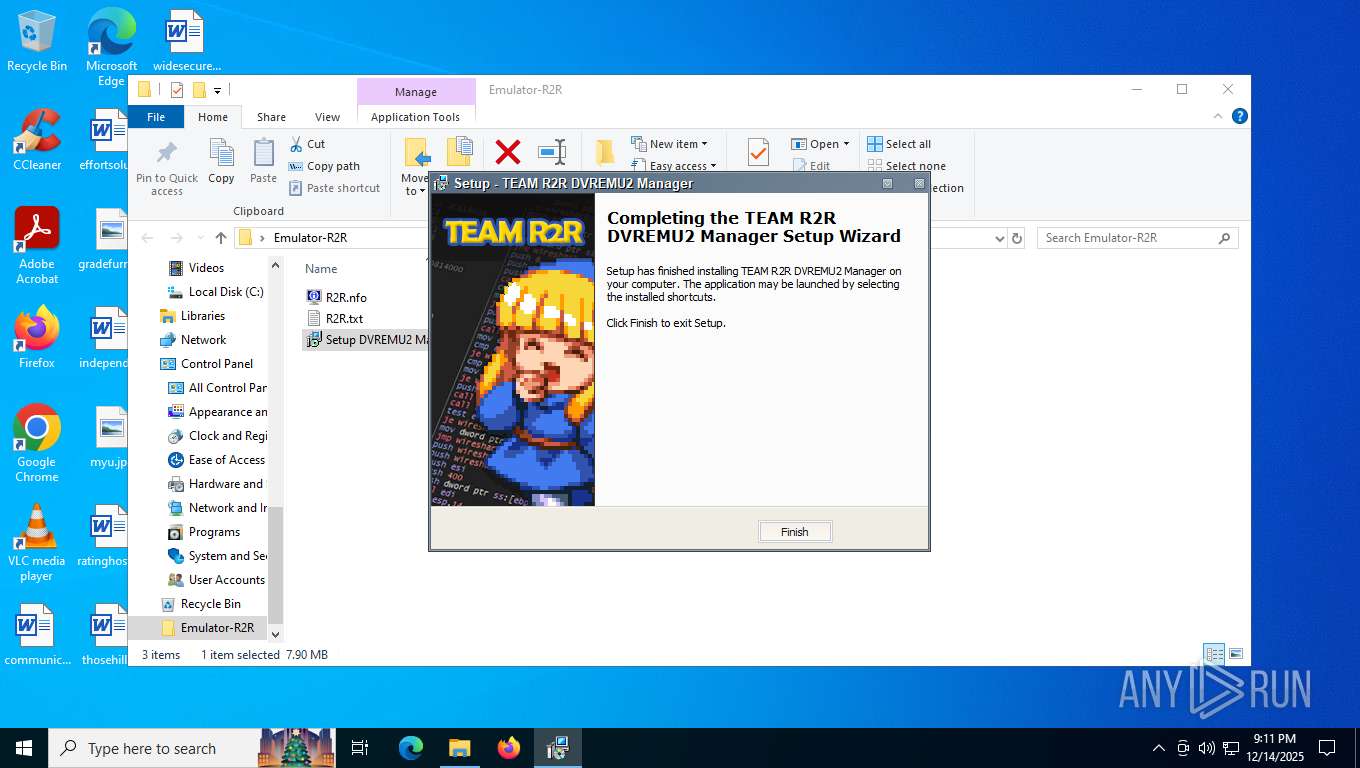Click the Paste icon in the ribbon
This screenshot has height=768, width=1360.
[x=263, y=162]
